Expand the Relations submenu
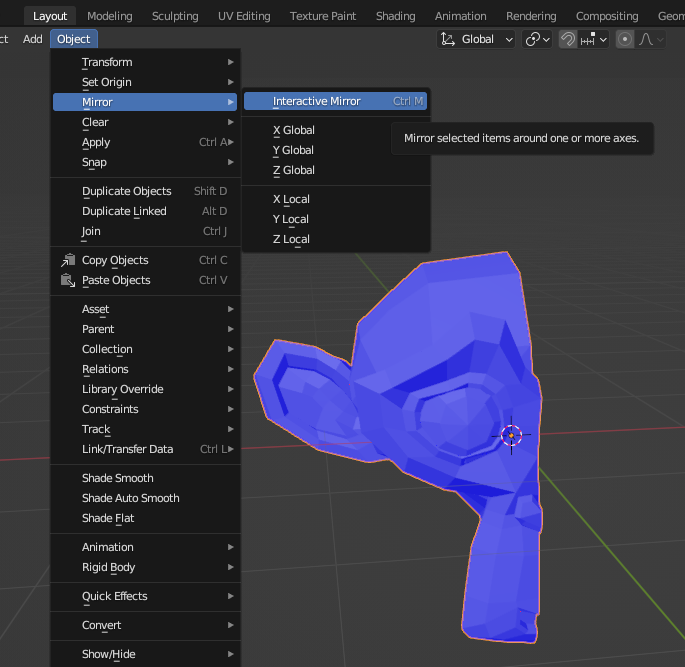The image size is (685, 667). [145, 370]
